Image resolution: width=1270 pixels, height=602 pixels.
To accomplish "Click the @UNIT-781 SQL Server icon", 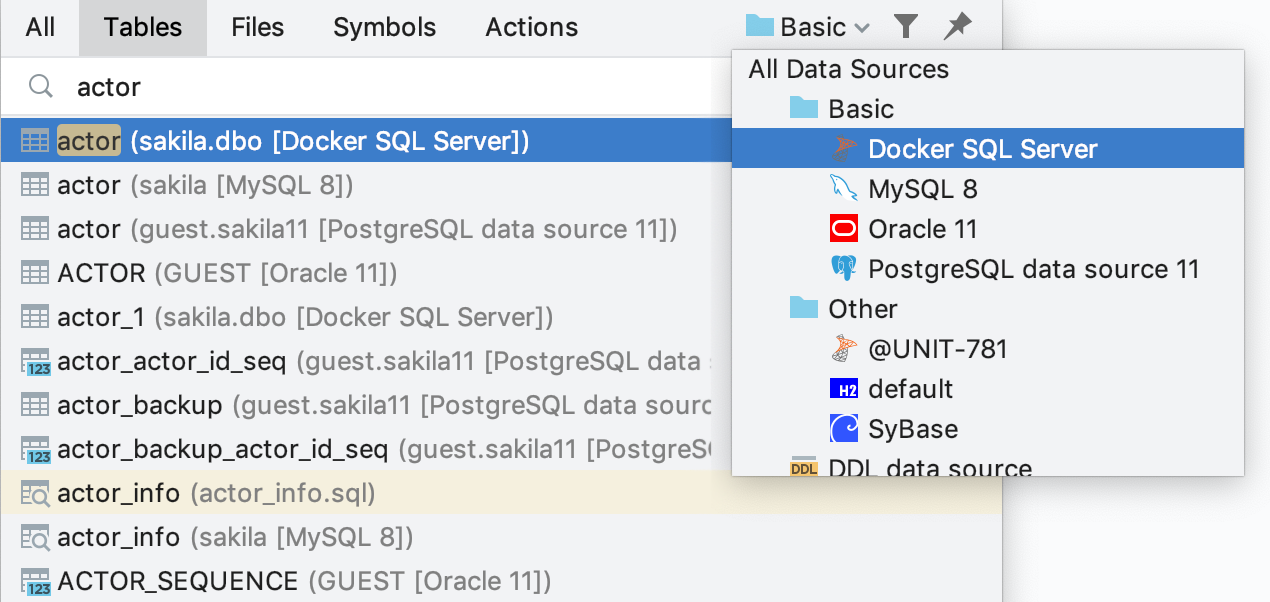I will pos(844,349).
